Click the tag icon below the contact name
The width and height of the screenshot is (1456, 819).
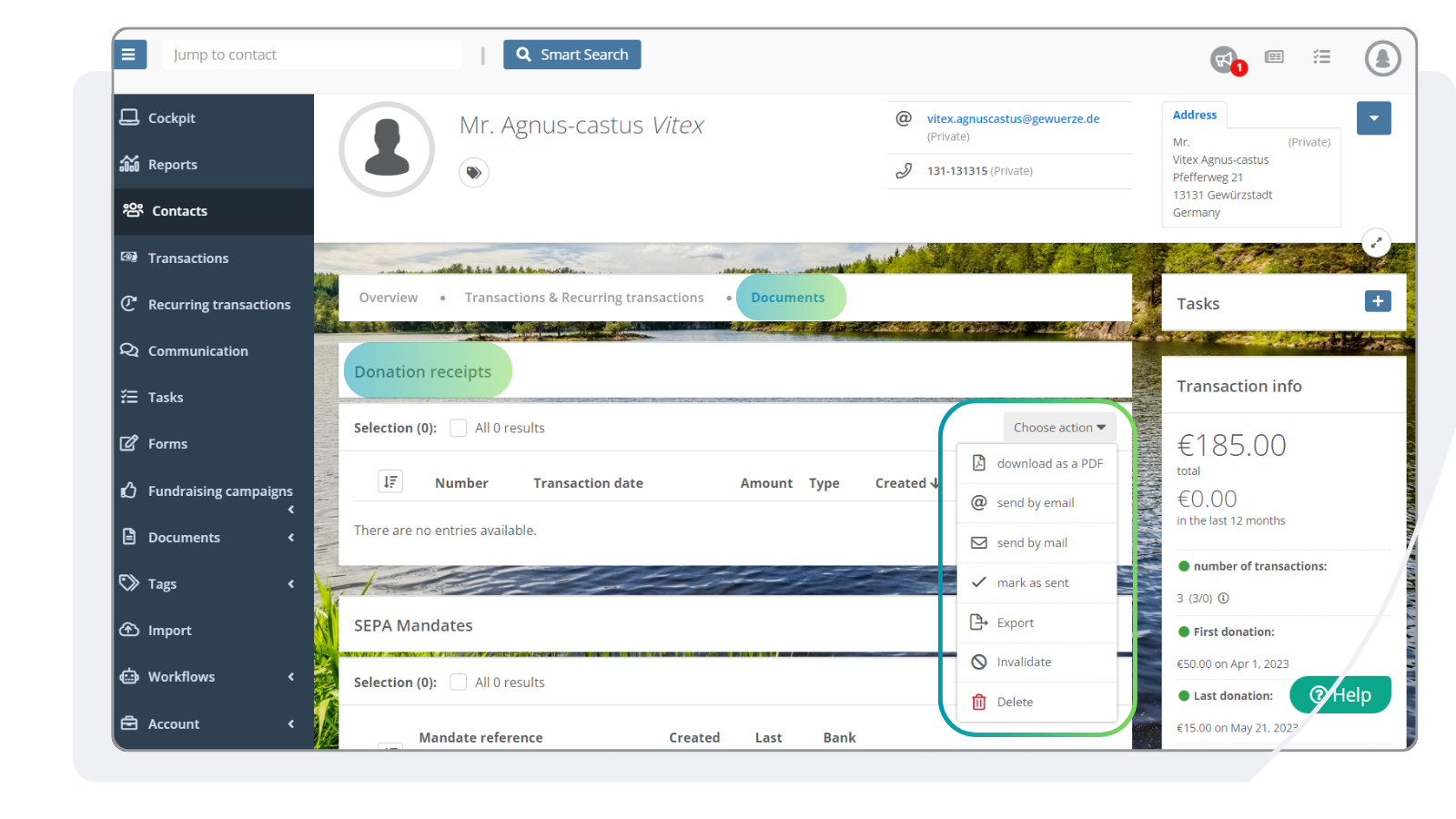coord(473,172)
